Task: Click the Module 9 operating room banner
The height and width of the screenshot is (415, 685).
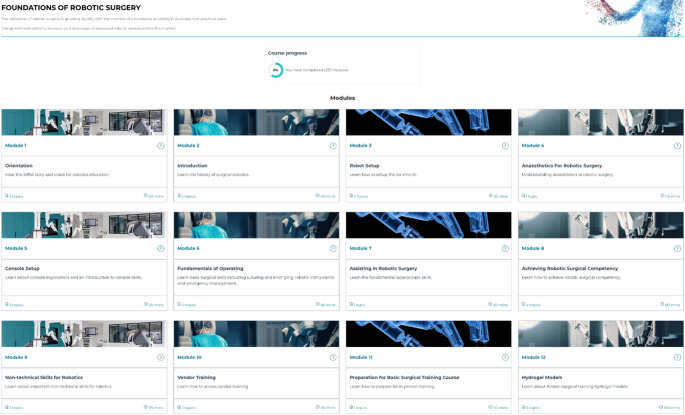Action: point(84,334)
